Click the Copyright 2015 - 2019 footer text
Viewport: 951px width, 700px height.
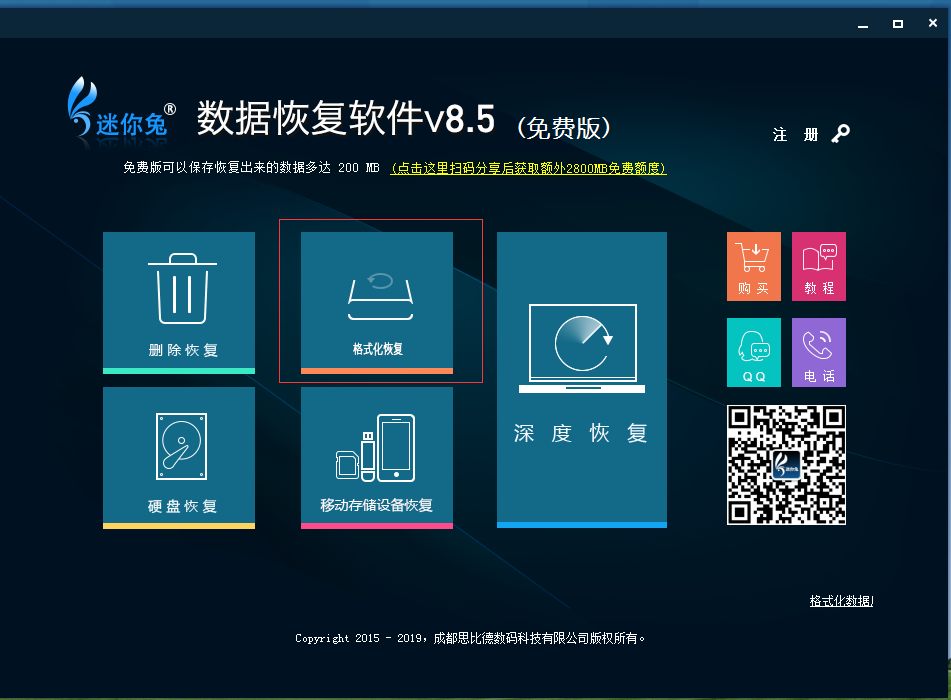click(470, 638)
